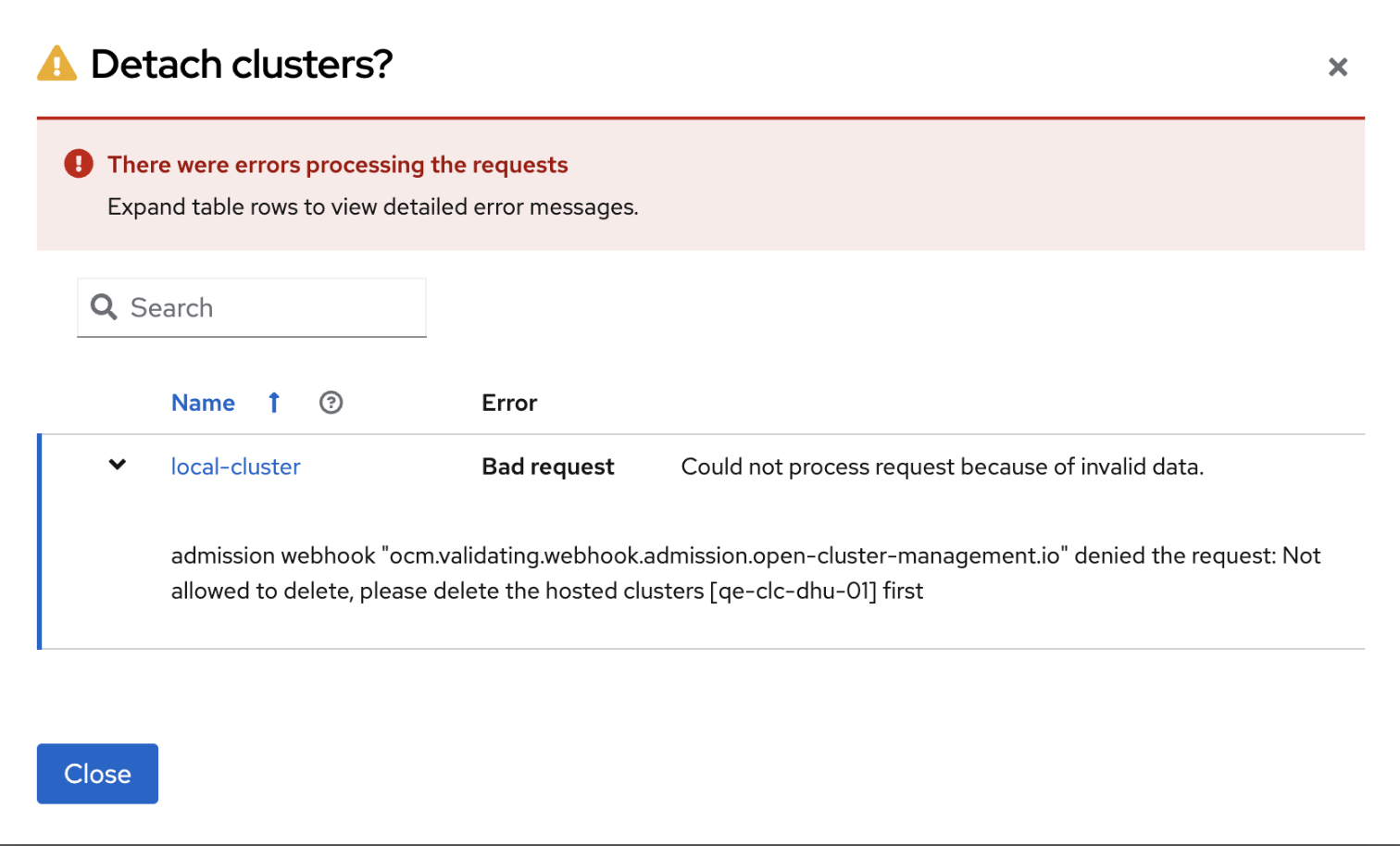1400x846 pixels.
Task: Sort the table by Name column
Action: click(203, 403)
